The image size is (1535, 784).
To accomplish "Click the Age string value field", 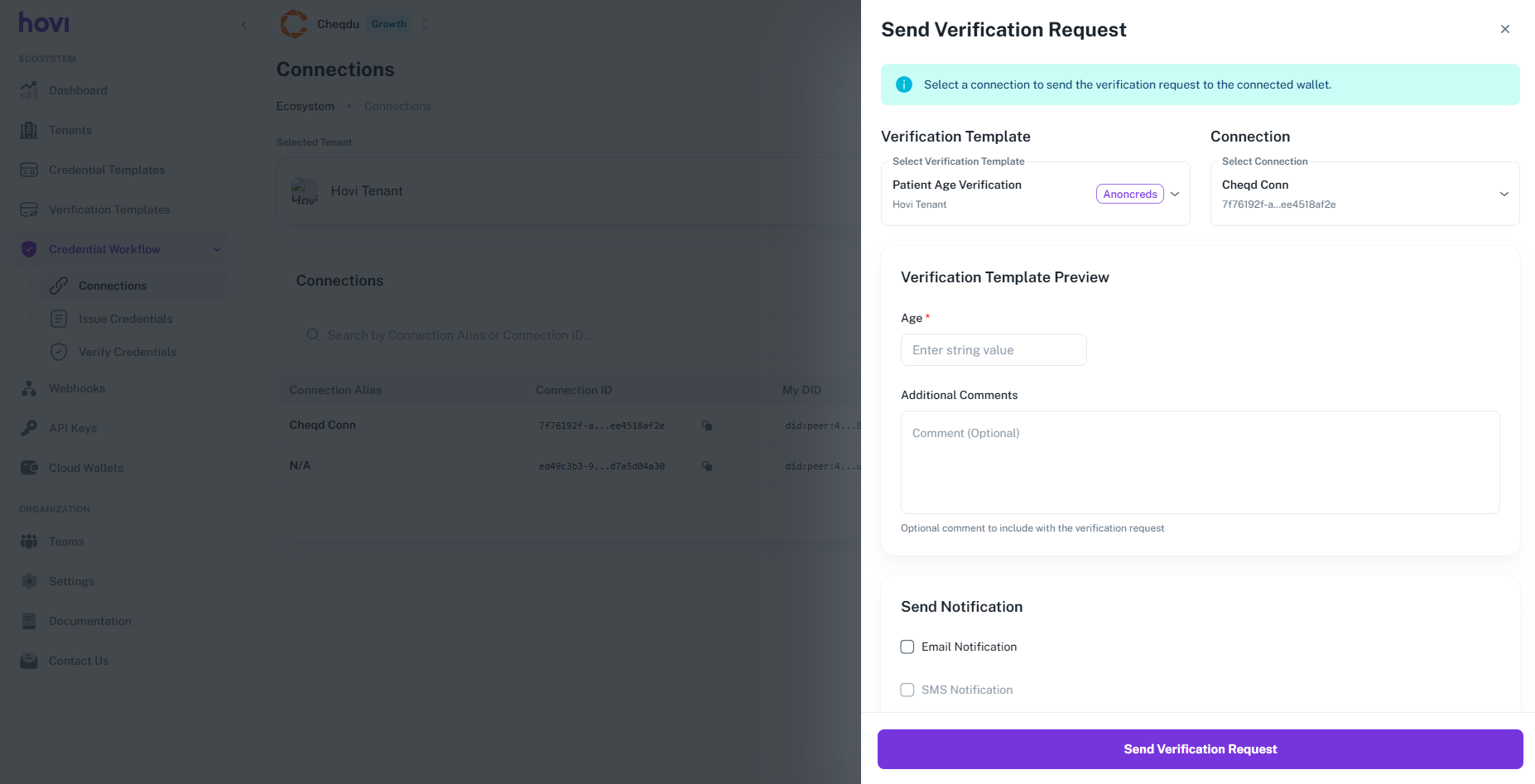I will (x=994, y=350).
